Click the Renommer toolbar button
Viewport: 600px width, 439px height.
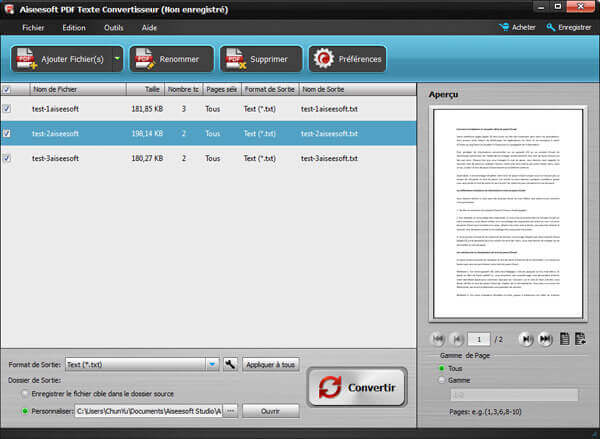(171, 59)
